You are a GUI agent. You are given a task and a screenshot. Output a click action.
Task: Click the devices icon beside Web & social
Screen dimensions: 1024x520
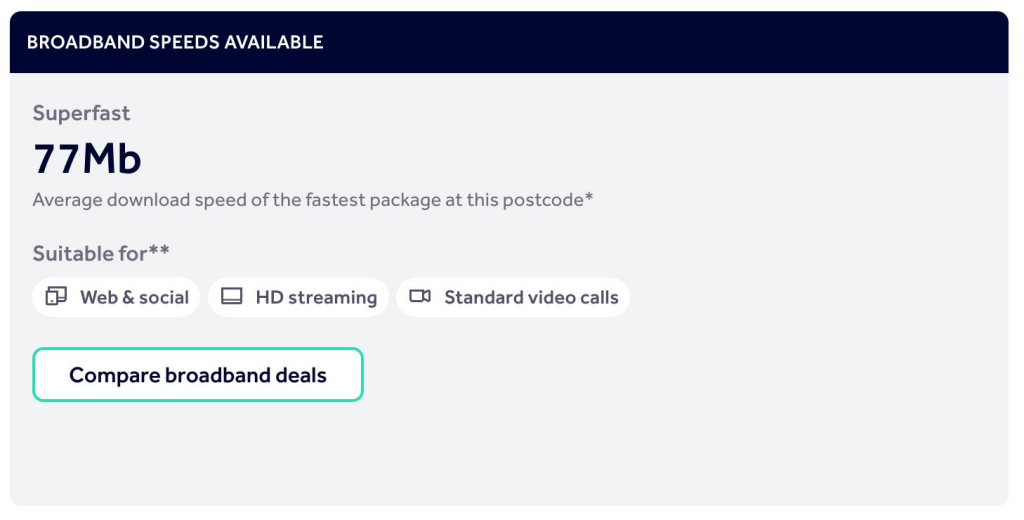(x=56, y=297)
